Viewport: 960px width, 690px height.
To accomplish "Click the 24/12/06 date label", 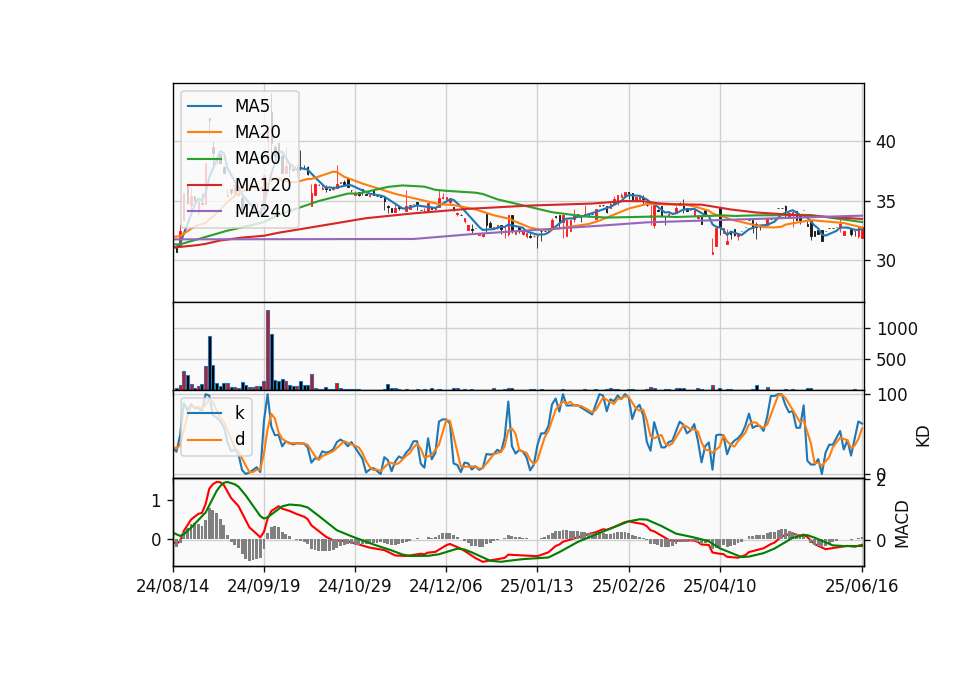I will click(x=446, y=586).
